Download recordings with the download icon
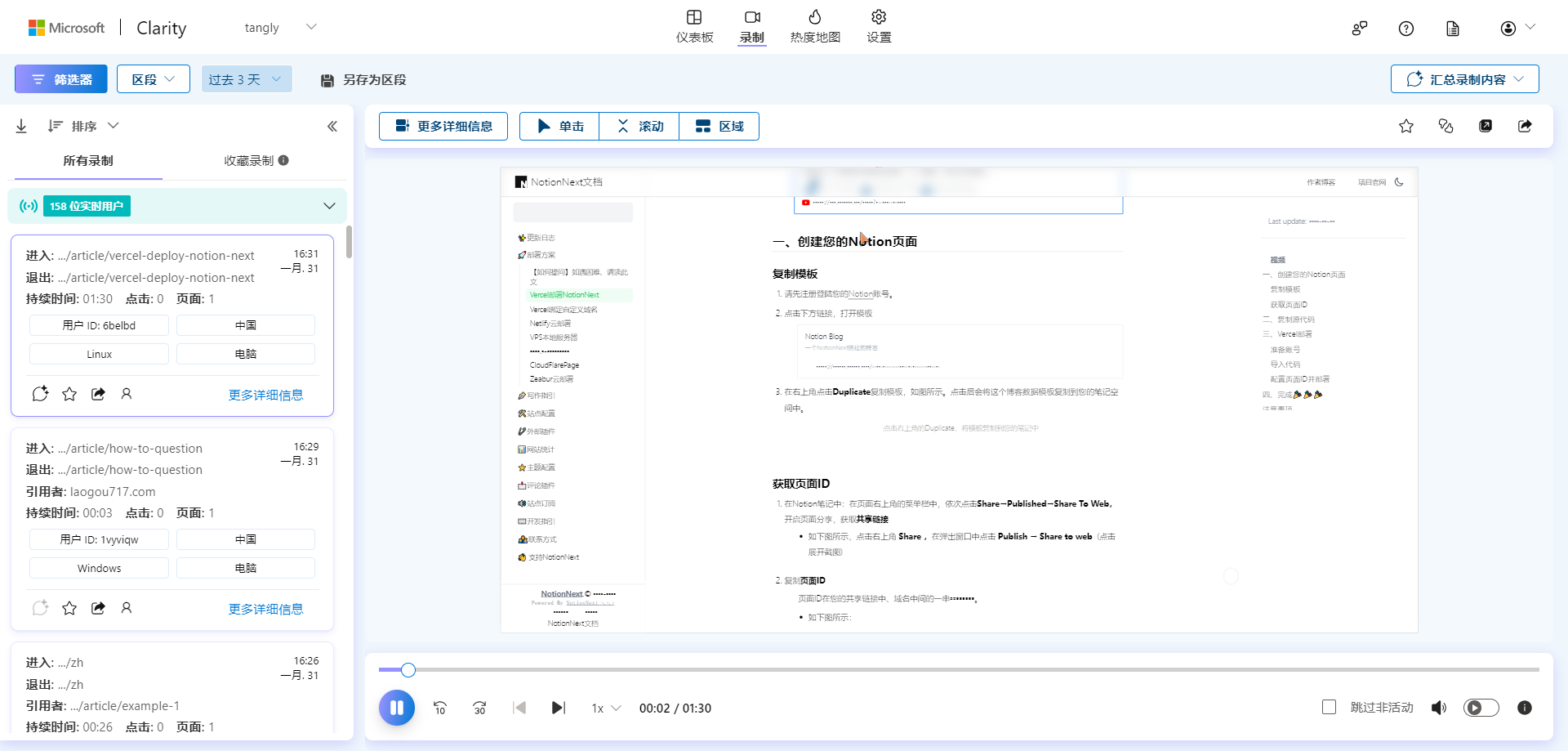Viewport: 1568px width, 751px height. (x=21, y=126)
